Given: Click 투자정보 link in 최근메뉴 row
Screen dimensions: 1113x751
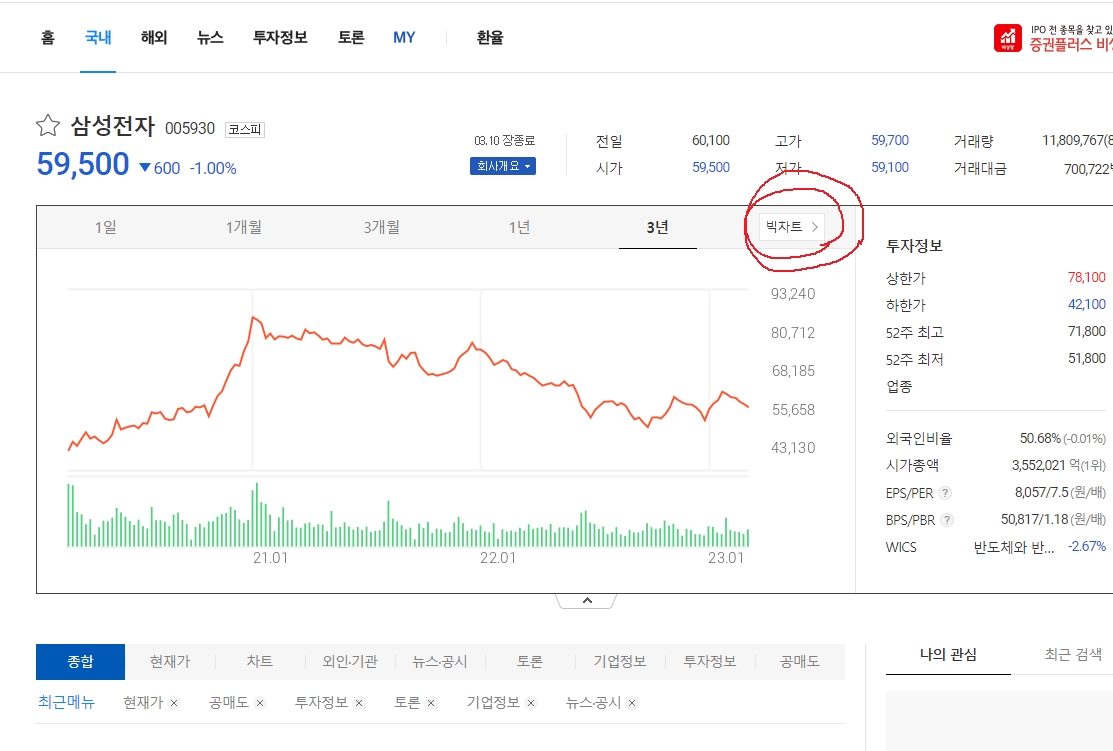Looking at the screenshot, I should [x=321, y=703].
